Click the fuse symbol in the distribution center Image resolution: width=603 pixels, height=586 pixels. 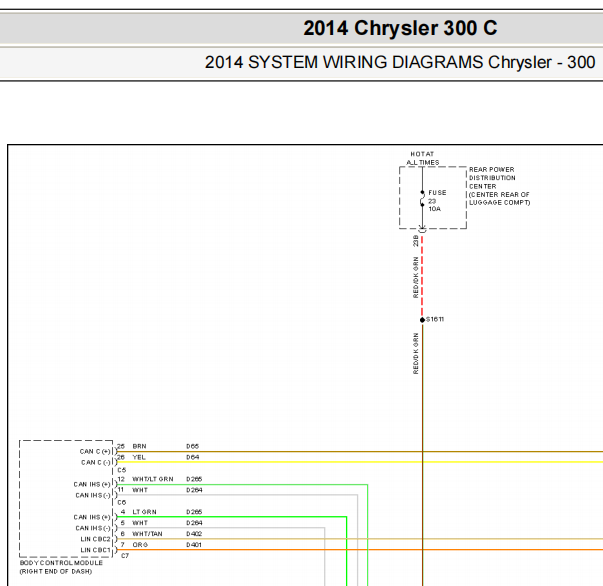coord(422,198)
